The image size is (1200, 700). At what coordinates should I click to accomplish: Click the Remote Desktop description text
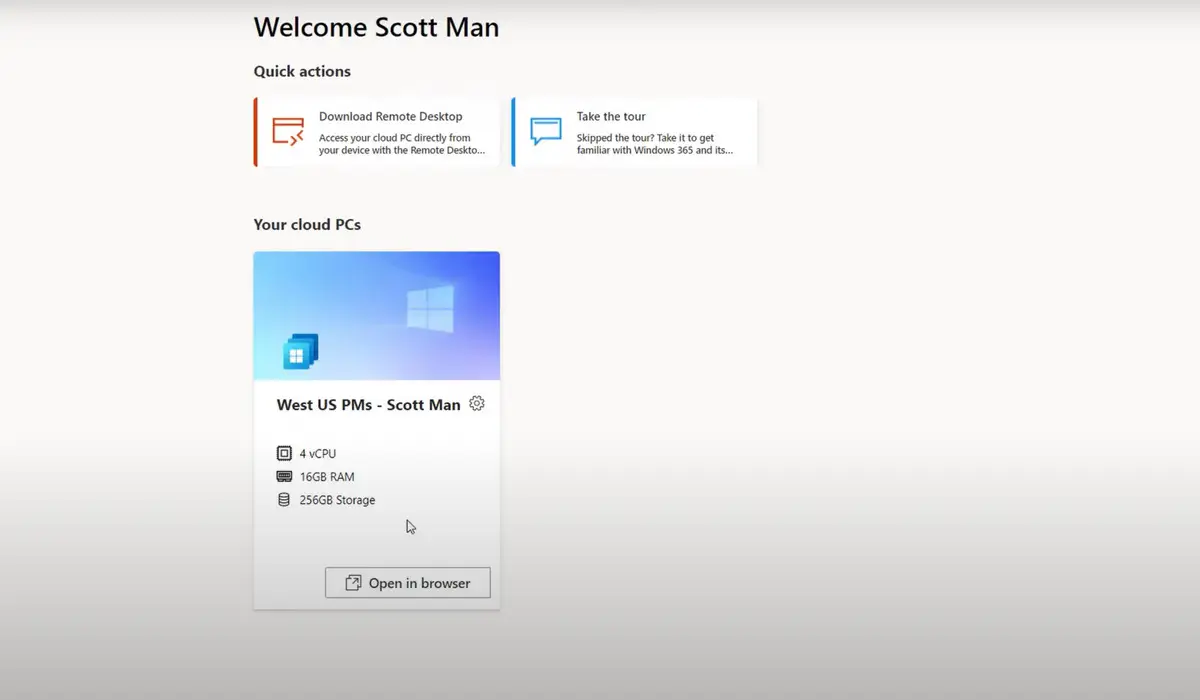coord(401,144)
